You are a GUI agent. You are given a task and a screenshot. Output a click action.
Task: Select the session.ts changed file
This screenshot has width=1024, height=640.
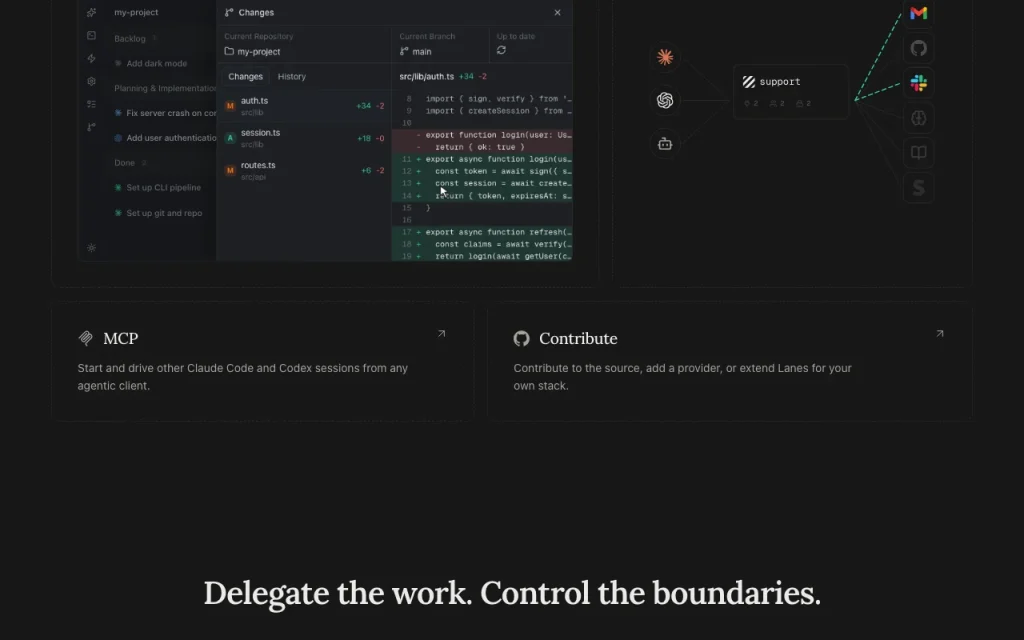pos(304,138)
